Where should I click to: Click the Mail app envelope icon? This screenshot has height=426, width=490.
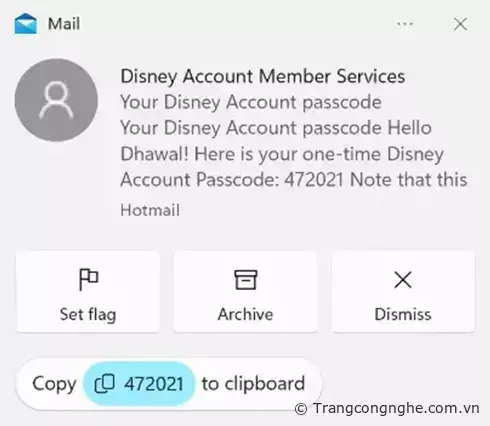point(26,24)
